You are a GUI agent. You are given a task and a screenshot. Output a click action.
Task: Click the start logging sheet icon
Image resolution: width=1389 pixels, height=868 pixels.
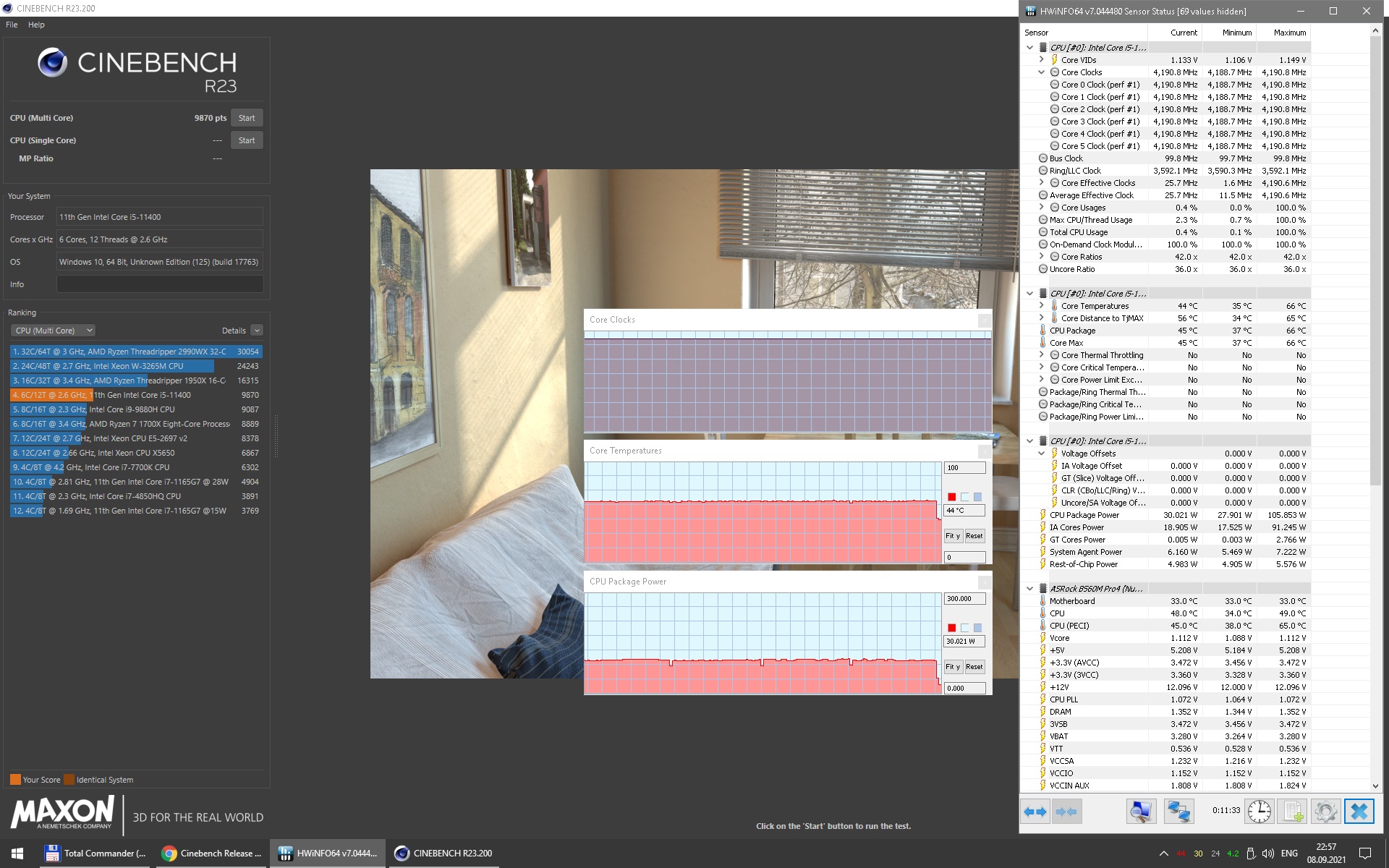pos(1293,812)
